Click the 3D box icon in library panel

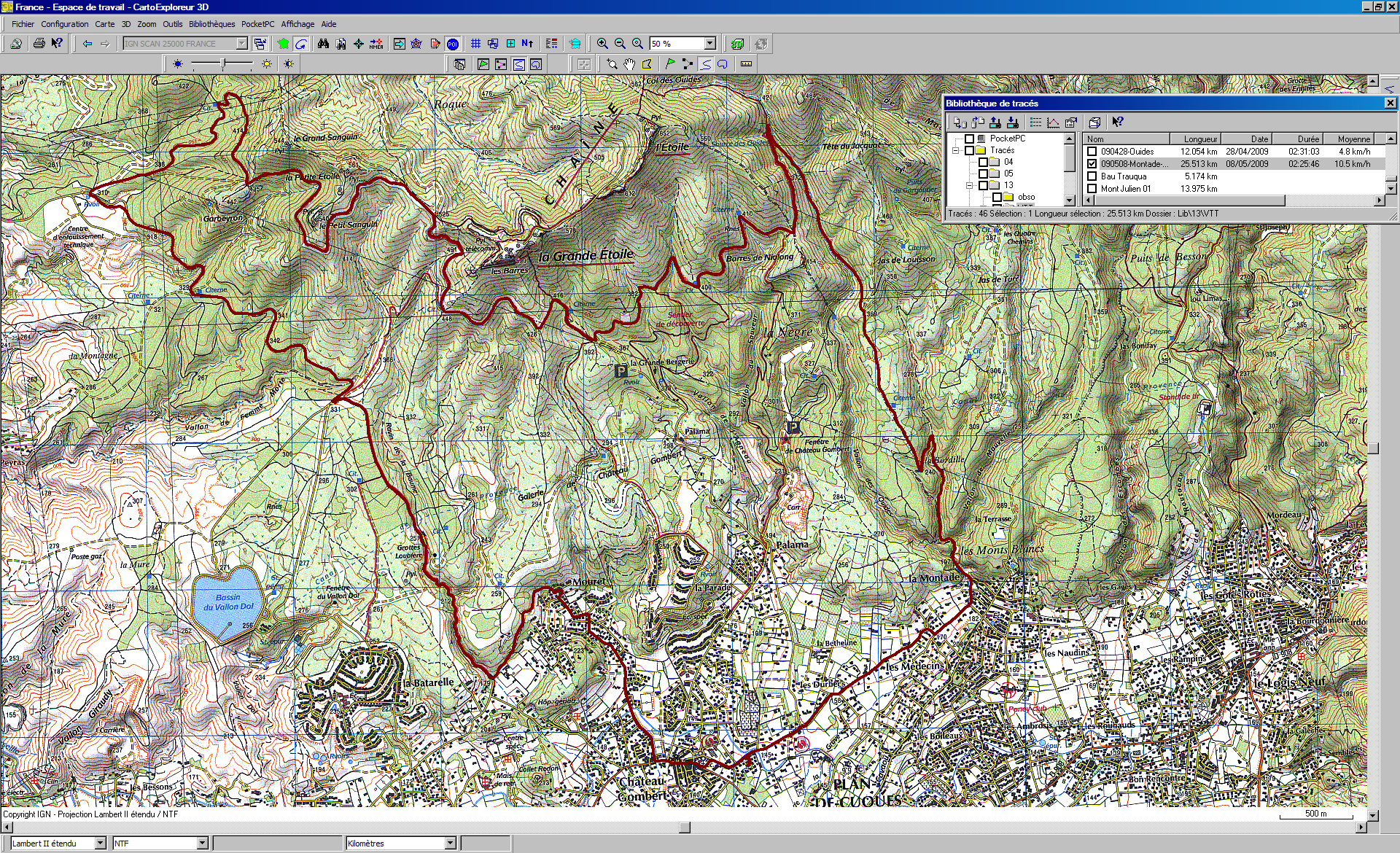point(1094,122)
